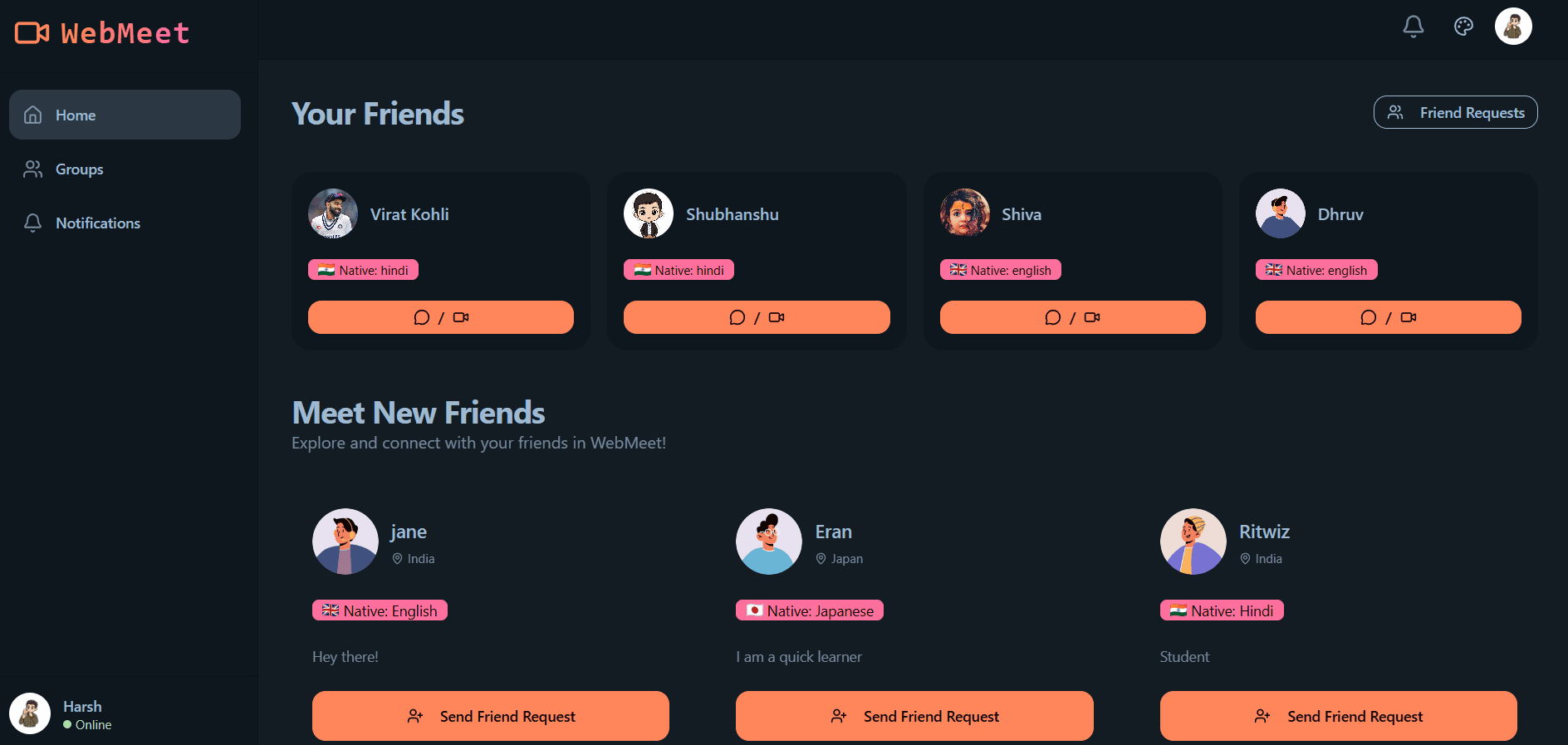Click the WebMeet video camera logo icon
1568x745 pixels.
click(32, 32)
